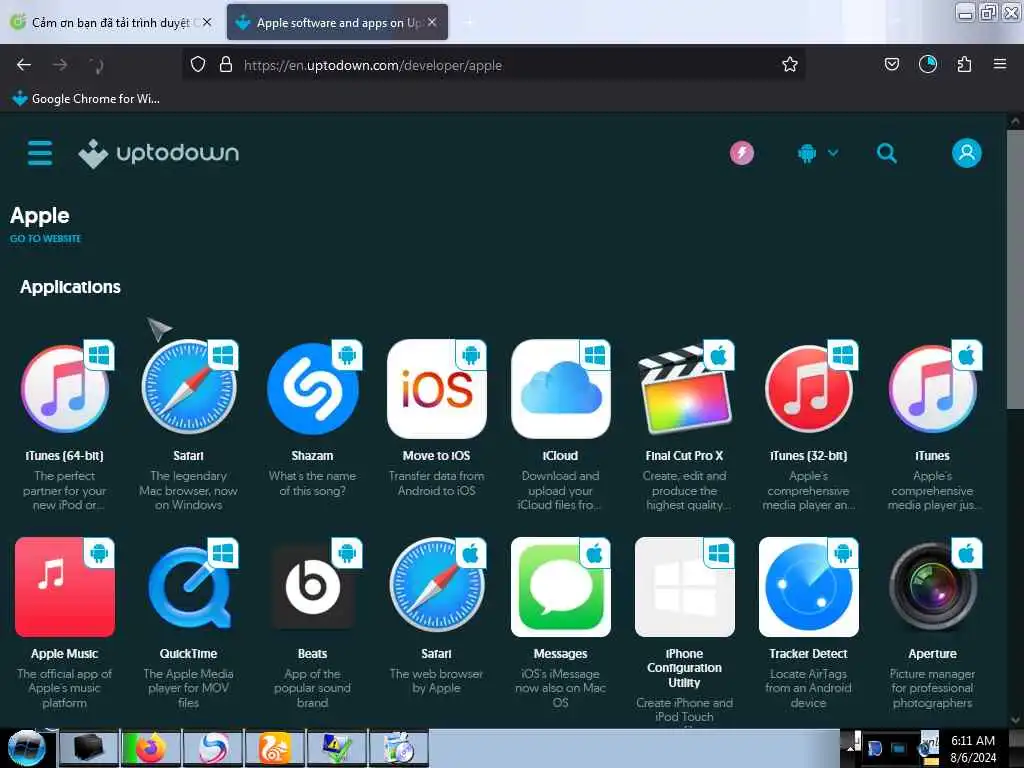This screenshot has height=768, width=1024.
Task: Click the Move to iOS title
Action: point(436,456)
